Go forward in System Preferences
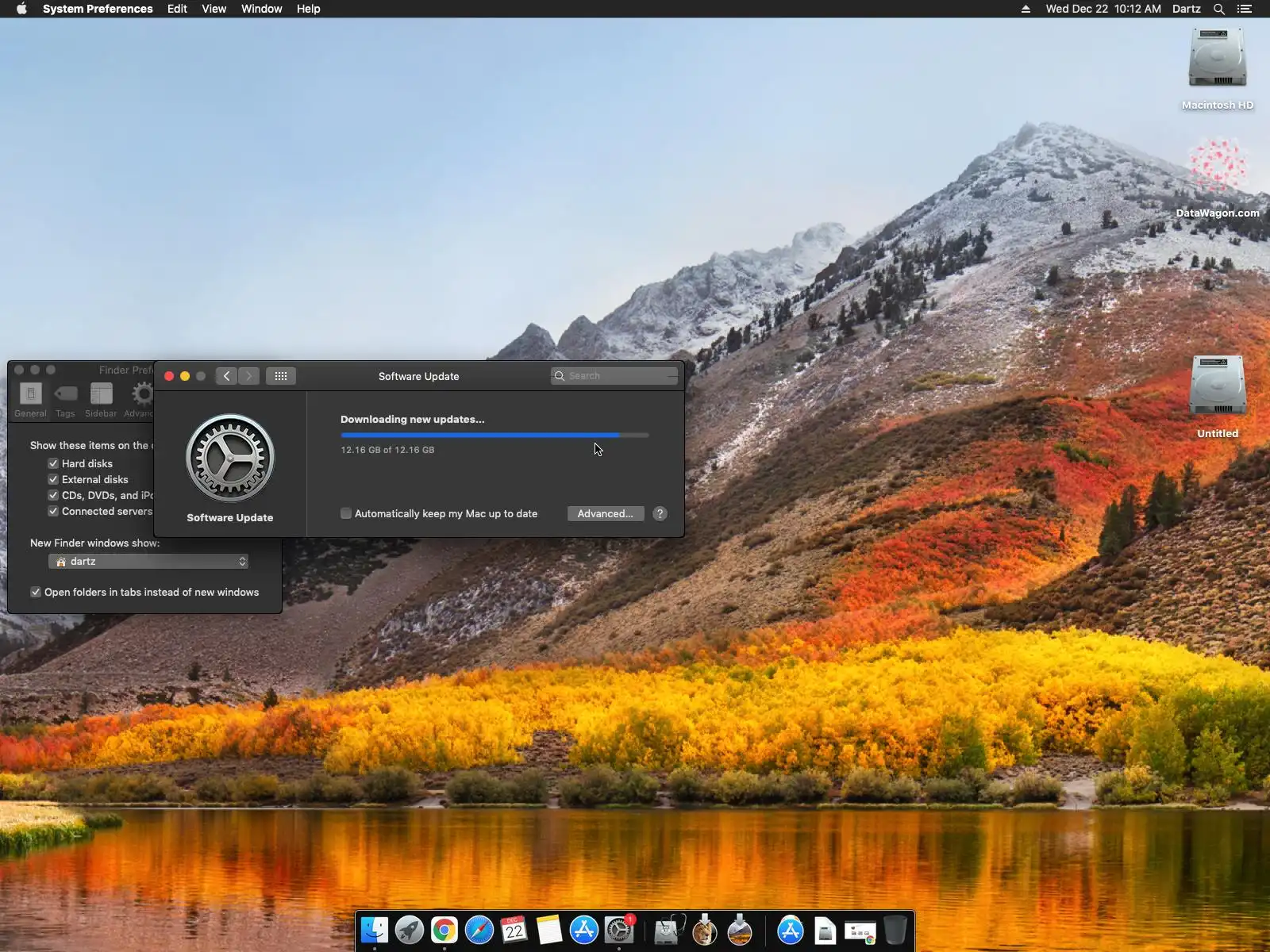 pyautogui.click(x=248, y=376)
